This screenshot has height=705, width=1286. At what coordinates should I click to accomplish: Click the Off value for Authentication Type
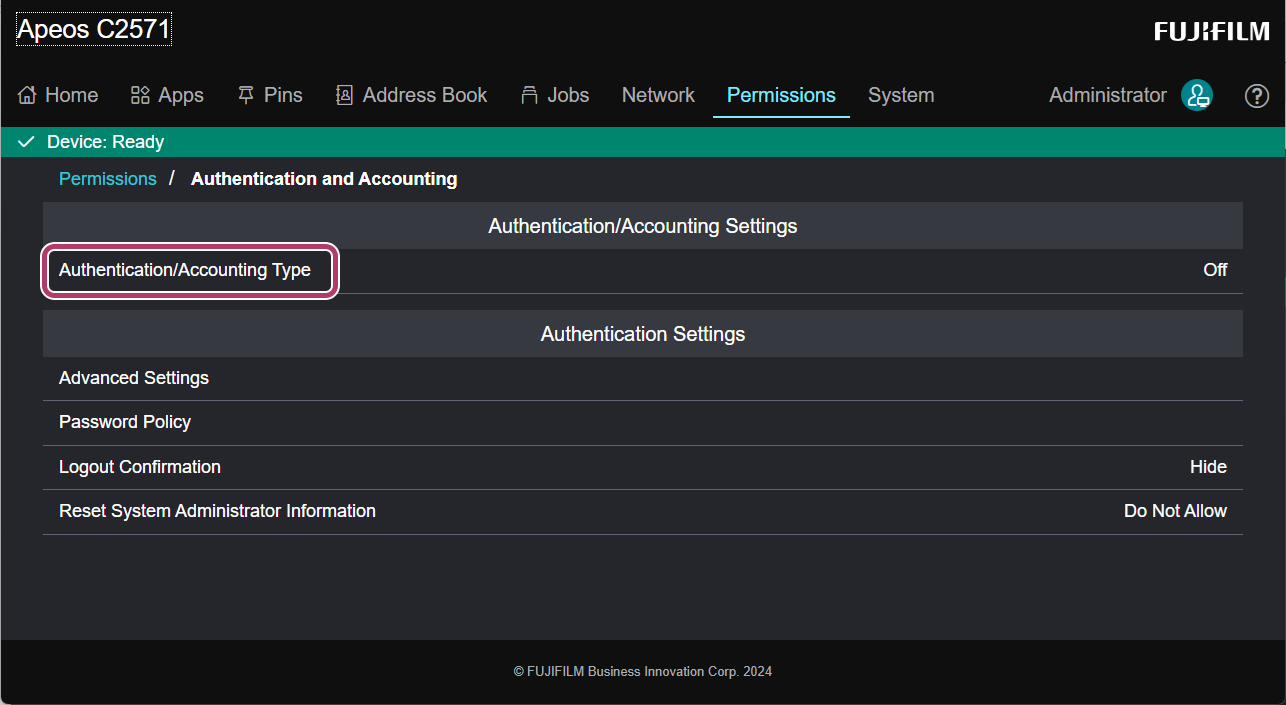coord(1215,270)
